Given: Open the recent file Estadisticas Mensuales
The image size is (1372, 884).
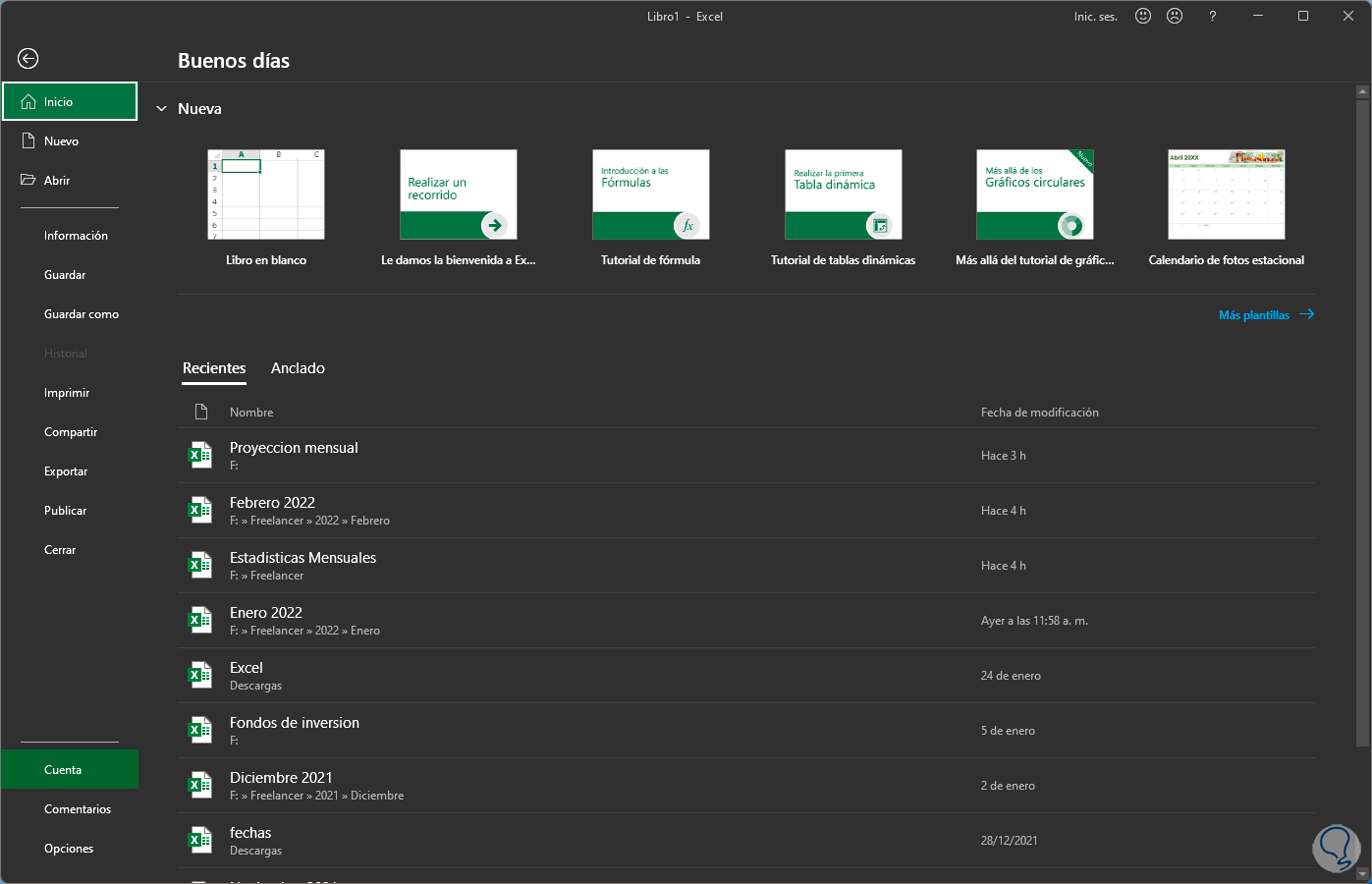Looking at the screenshot, I should coord(746,565).
